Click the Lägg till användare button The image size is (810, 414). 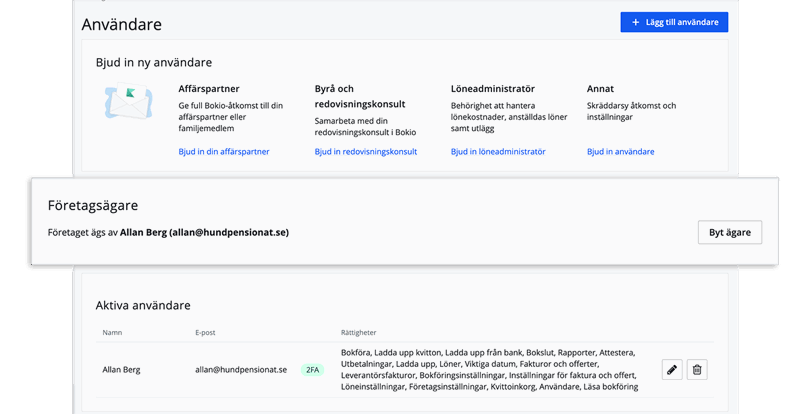[674, 22]
